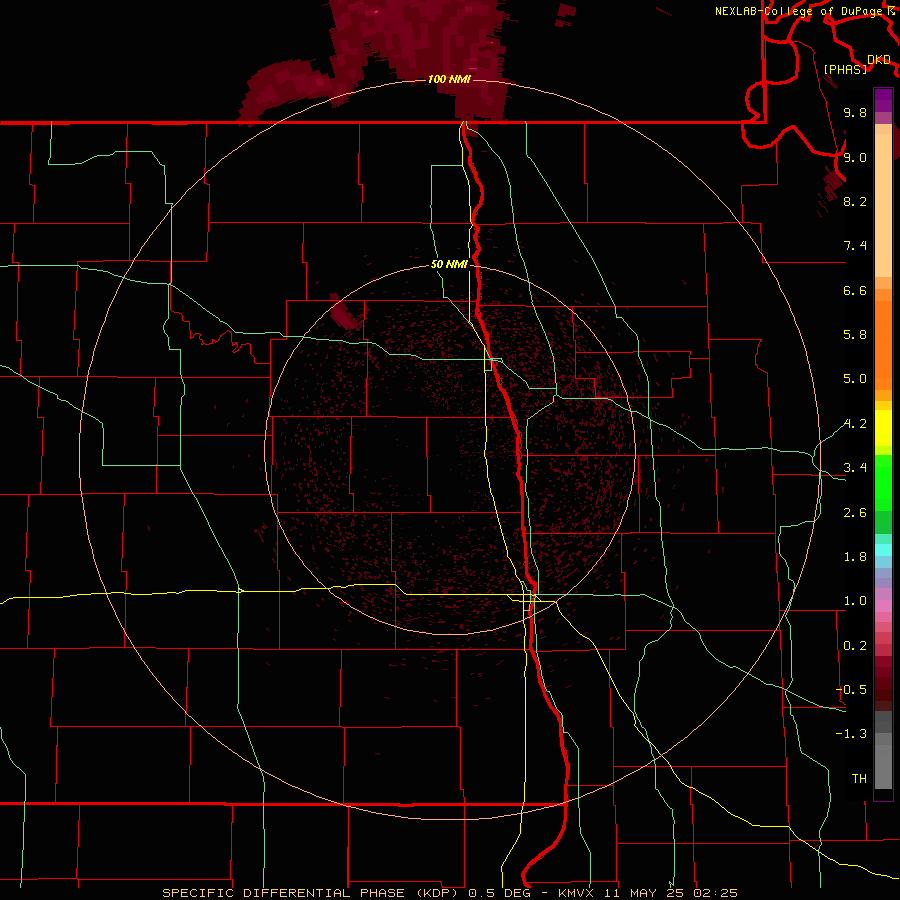The height and width of the screenshot is (900, 900).
Task: Click the "0.5 DEG" tilt angle text
Action: pos(500,893)
